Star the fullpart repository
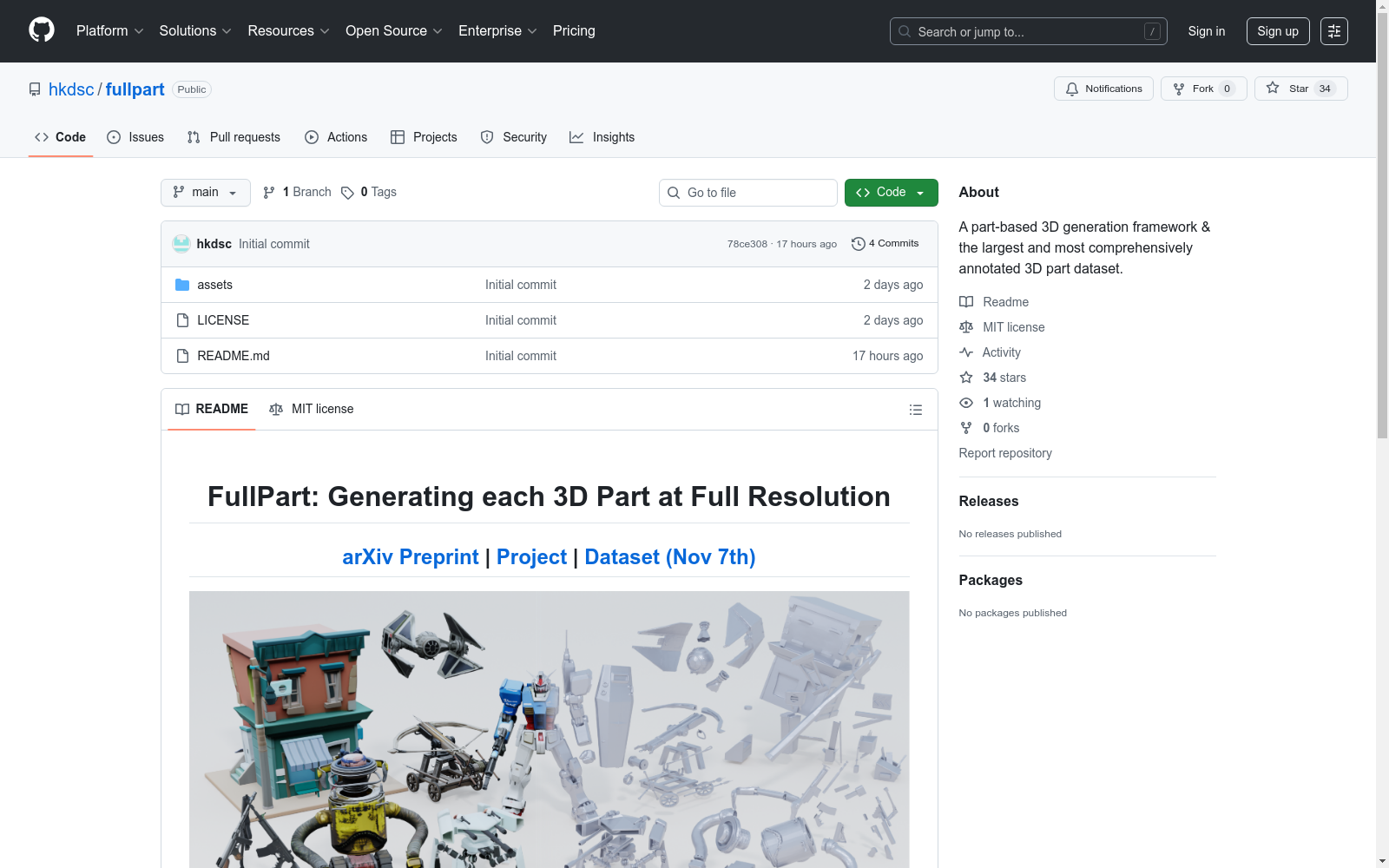The height and width of the screenshot is (868, 1389). pos(1300,89)
